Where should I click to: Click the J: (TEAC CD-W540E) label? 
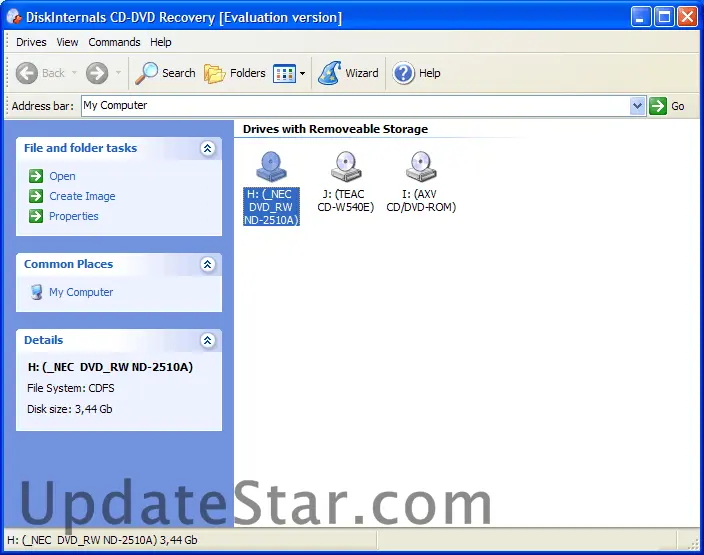[346, 201]
